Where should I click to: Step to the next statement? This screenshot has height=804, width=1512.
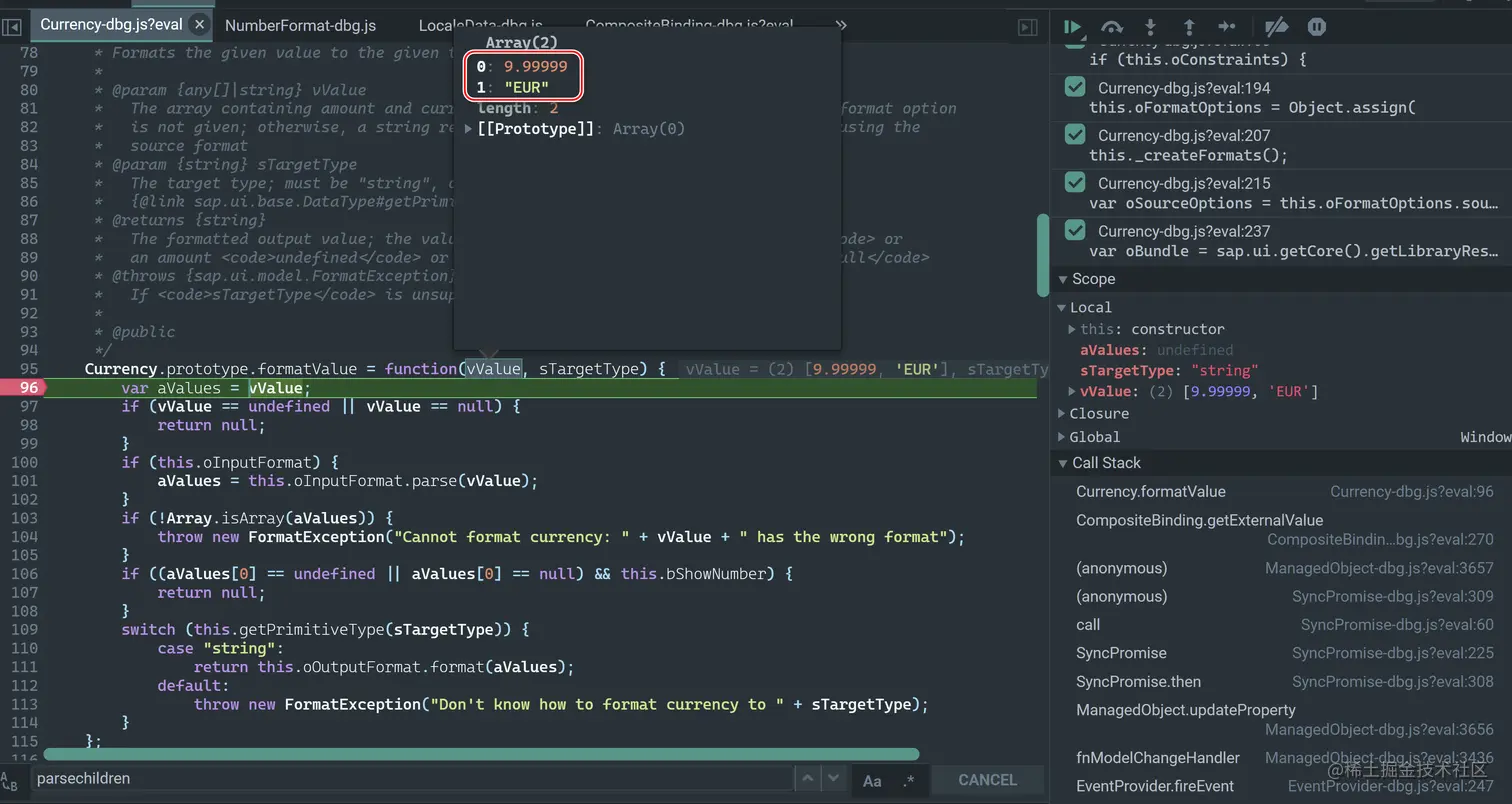coord(1227,27)
